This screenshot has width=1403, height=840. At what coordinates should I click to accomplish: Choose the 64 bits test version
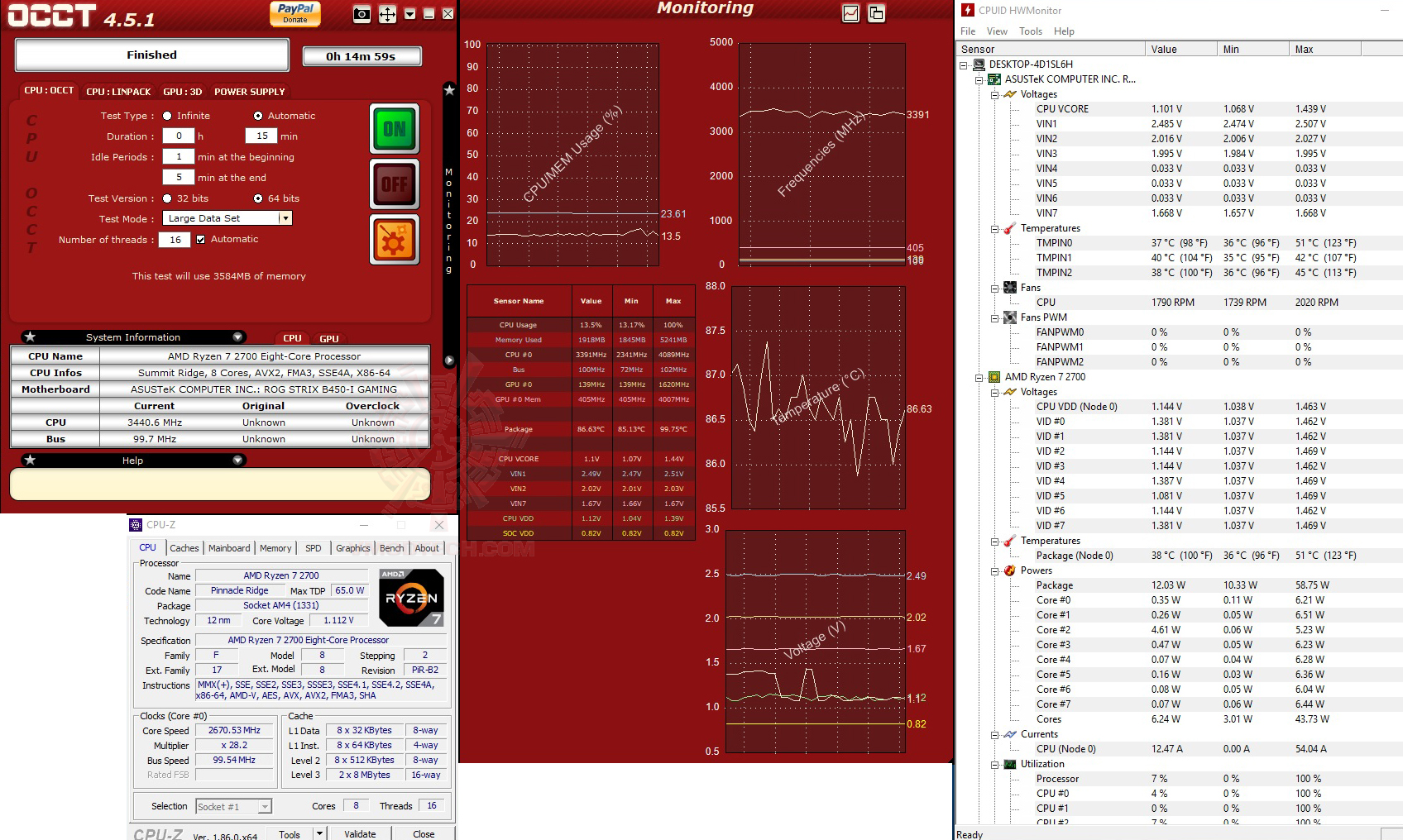pyautogui.click(x=258, y=198)
